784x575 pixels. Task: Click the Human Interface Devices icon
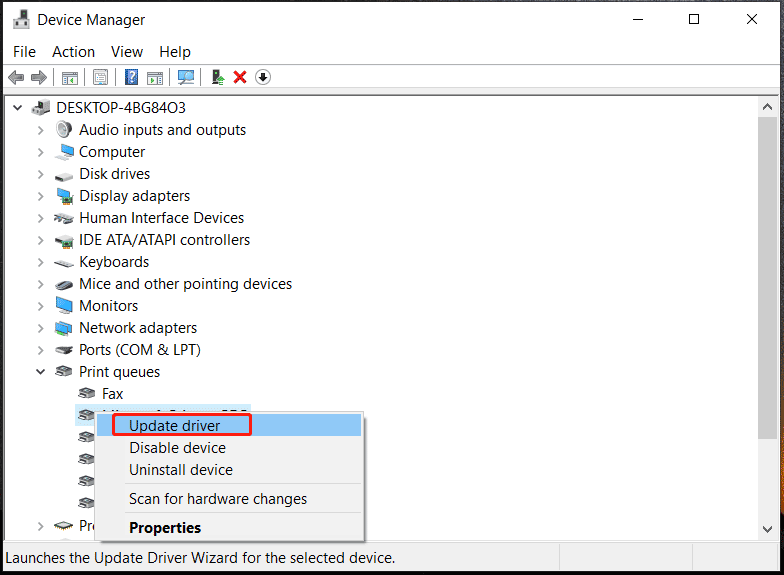tap(64, 218)
